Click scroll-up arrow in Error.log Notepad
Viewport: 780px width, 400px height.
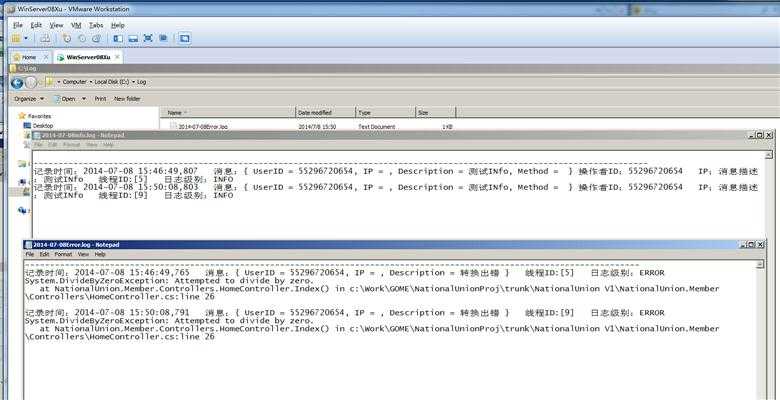pos(760,265)
